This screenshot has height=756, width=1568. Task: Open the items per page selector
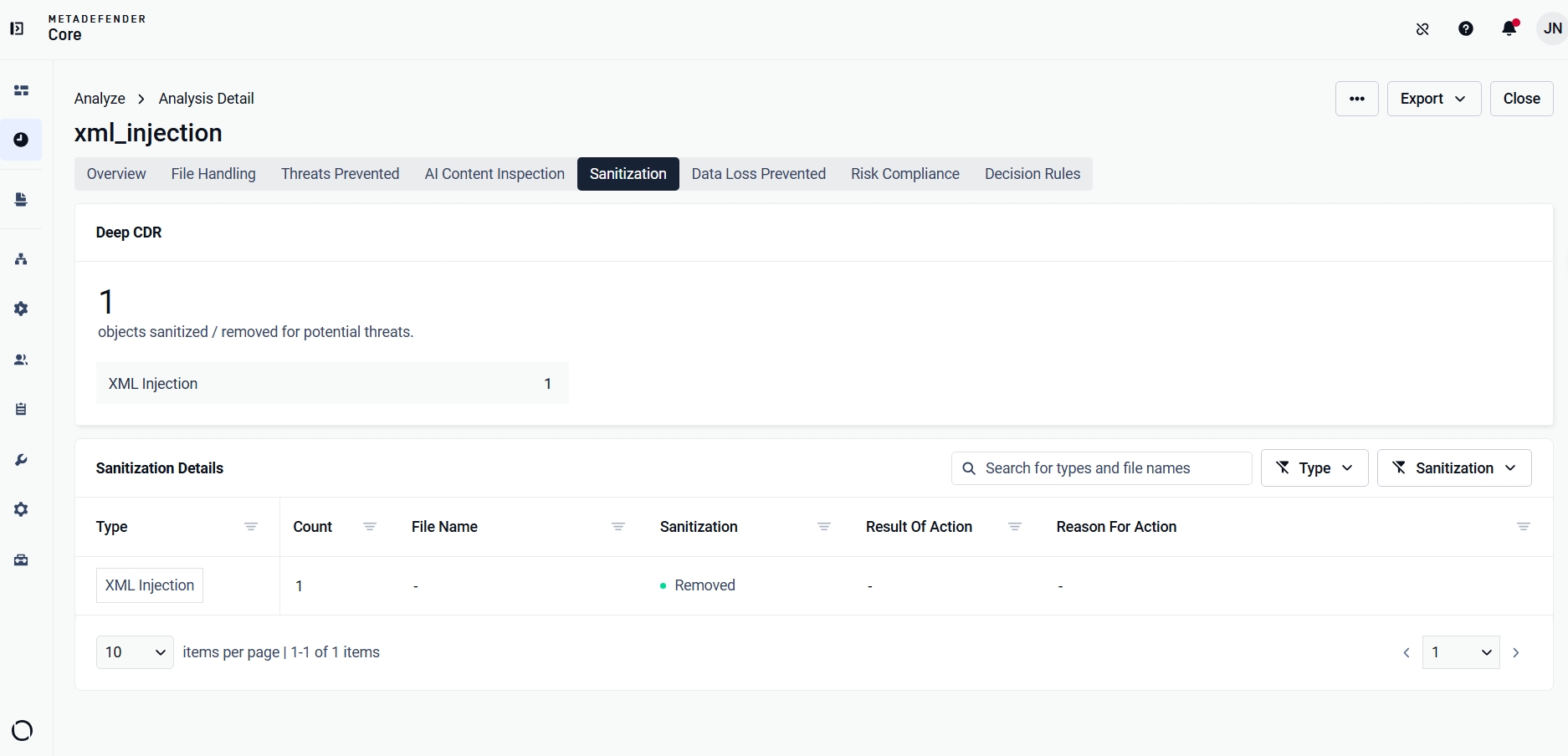point(135,652)
